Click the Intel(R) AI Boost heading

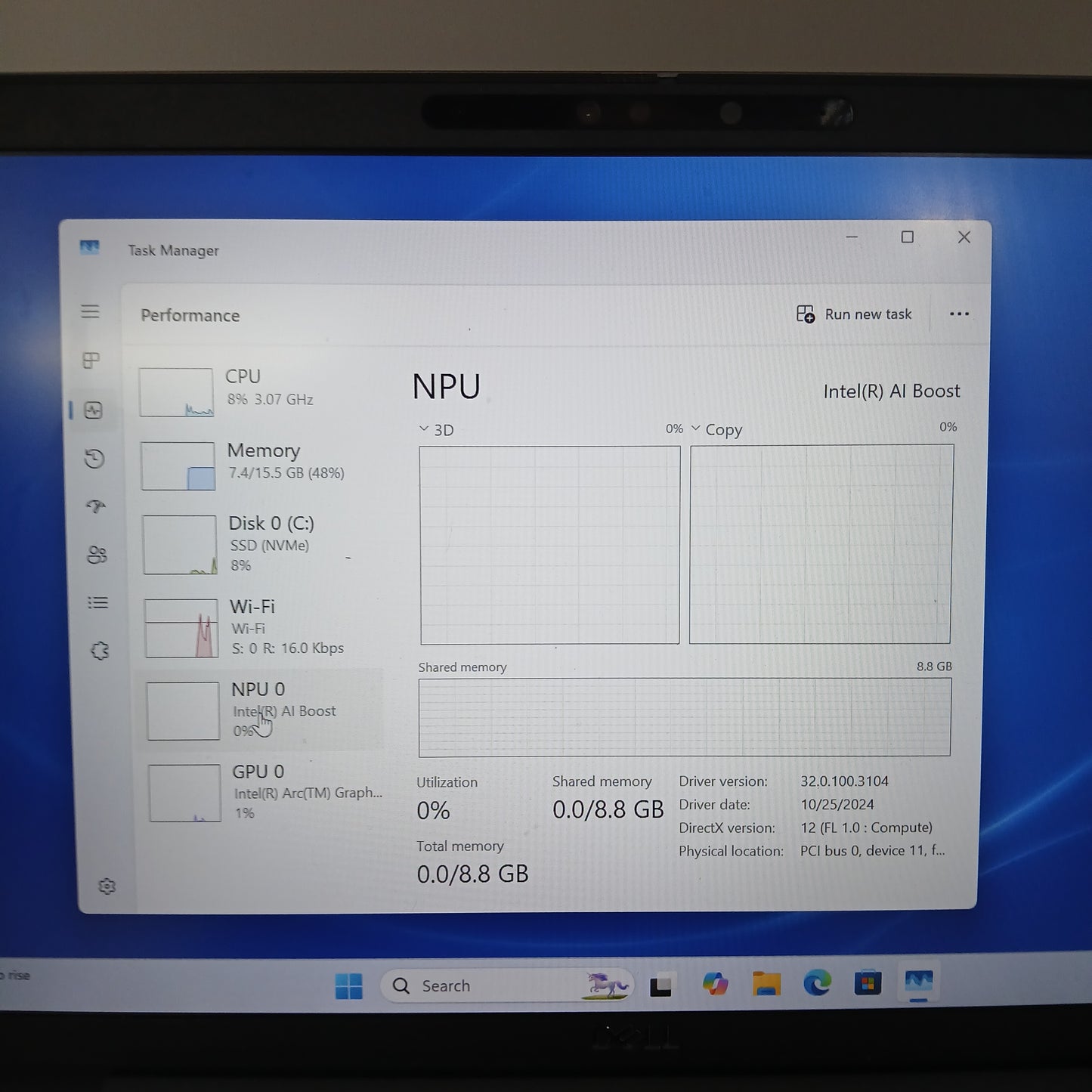pos(892,391)
